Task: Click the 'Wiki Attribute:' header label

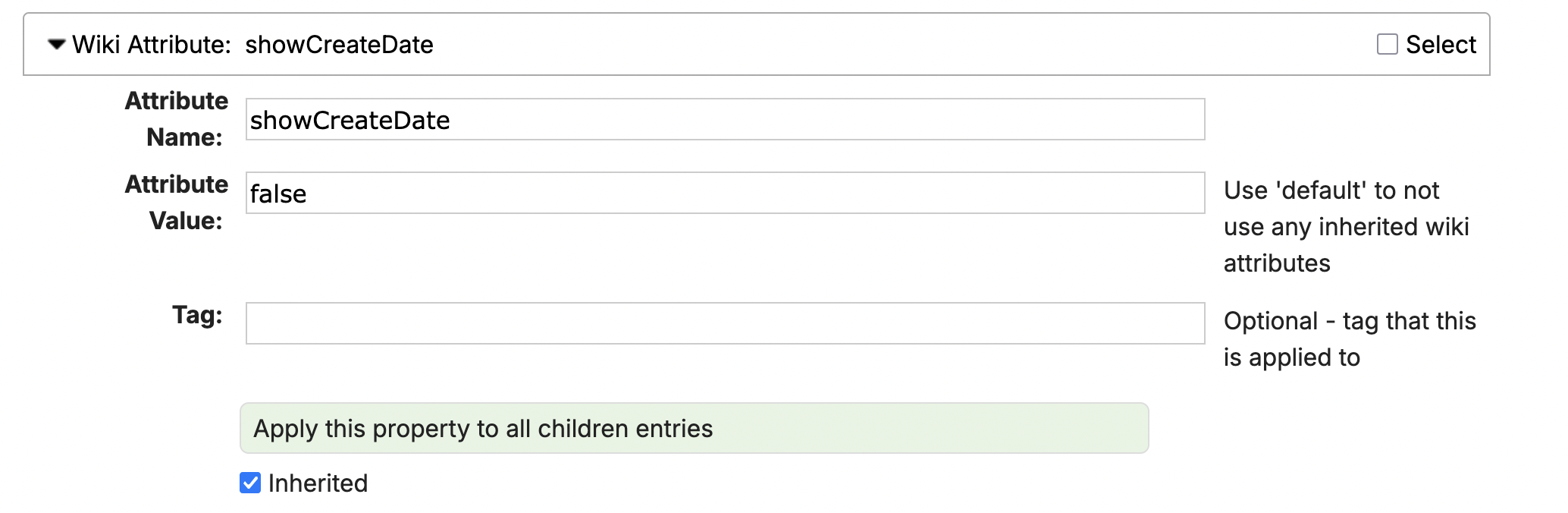Action: pyautogui.click(x=152, y=45)
